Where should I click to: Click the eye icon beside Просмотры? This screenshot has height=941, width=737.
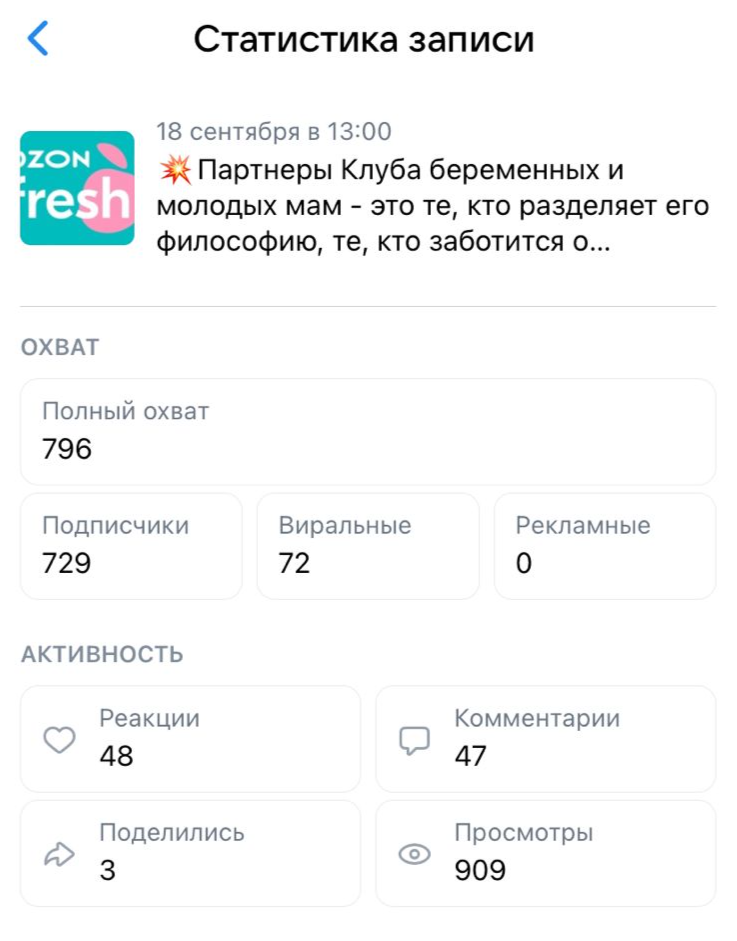tap(414, 853)
